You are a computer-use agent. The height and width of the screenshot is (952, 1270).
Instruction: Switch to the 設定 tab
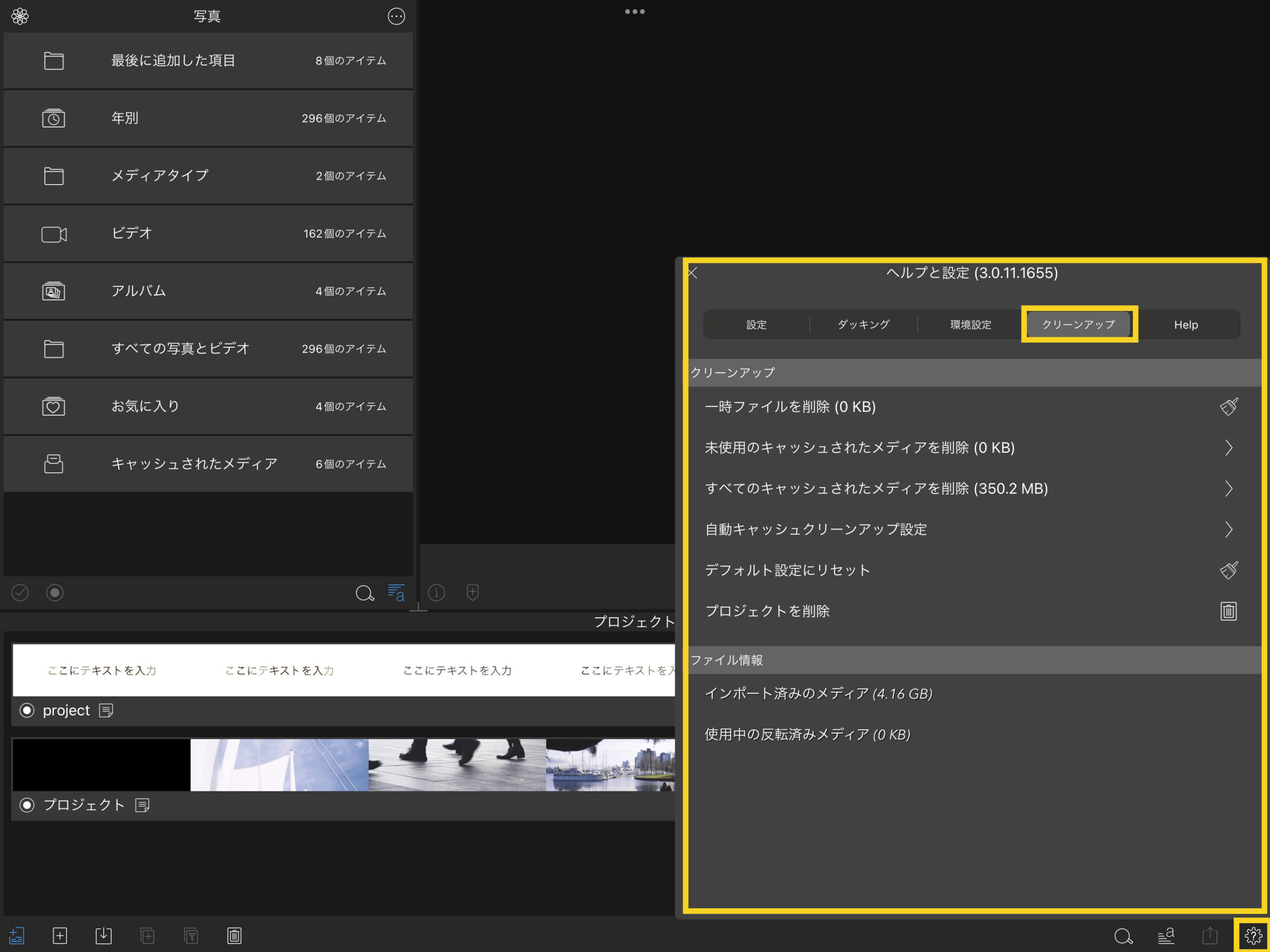pos(756,325)
